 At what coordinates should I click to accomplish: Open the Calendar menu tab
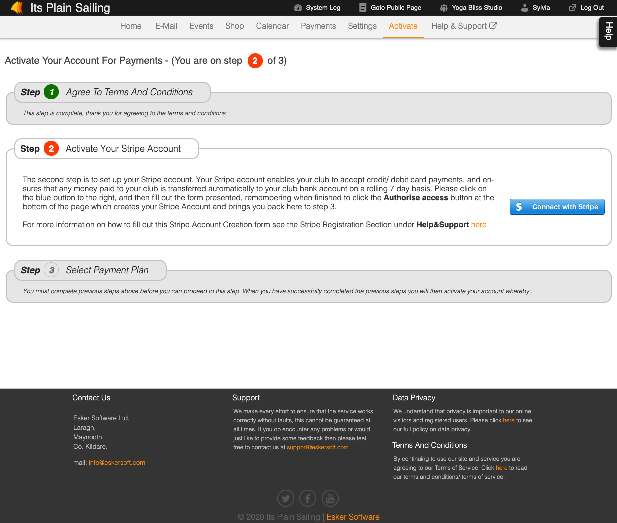pyautogui.click(x=272, y=25)
